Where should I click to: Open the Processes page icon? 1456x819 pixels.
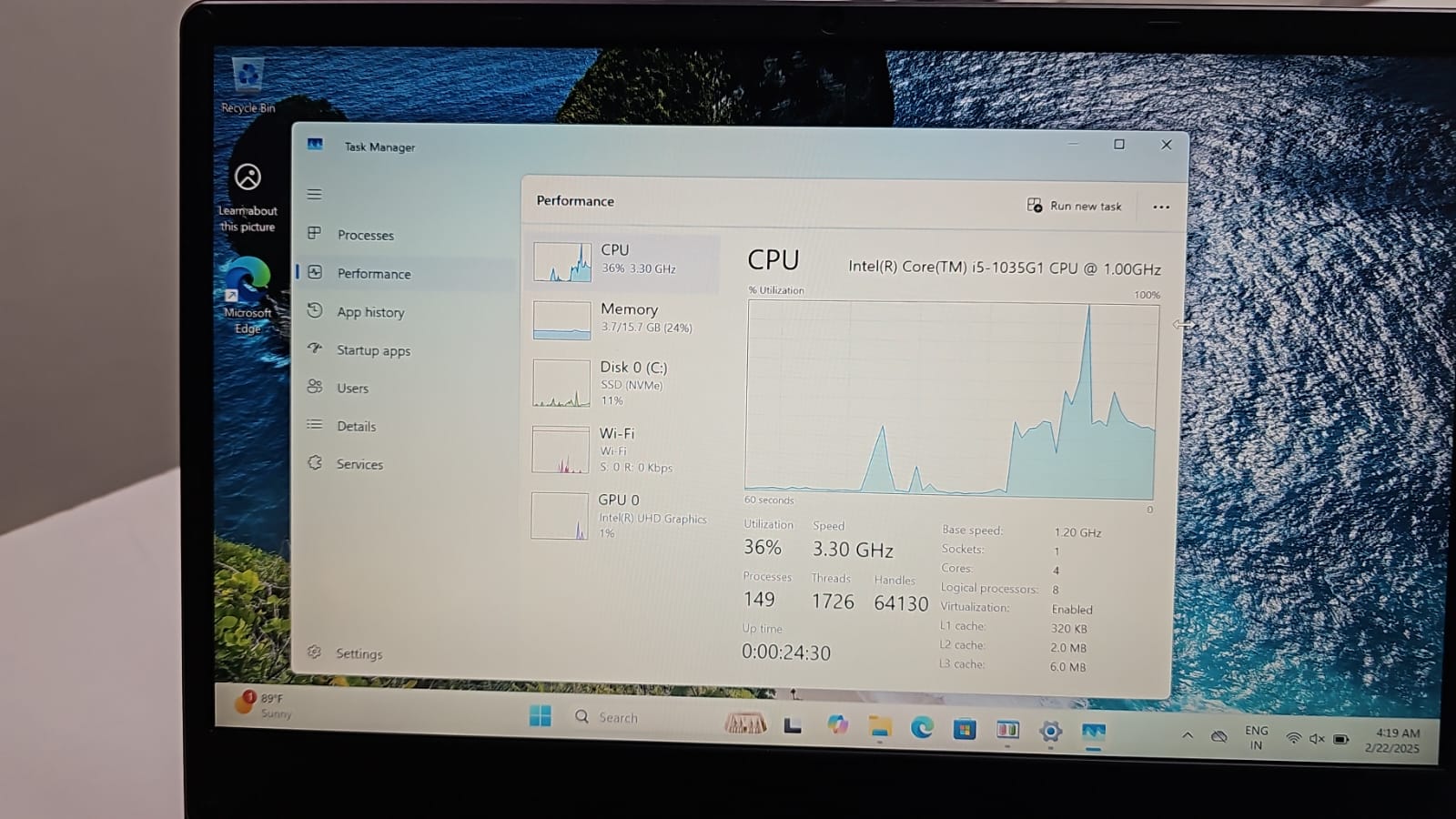tap(315, 234)
